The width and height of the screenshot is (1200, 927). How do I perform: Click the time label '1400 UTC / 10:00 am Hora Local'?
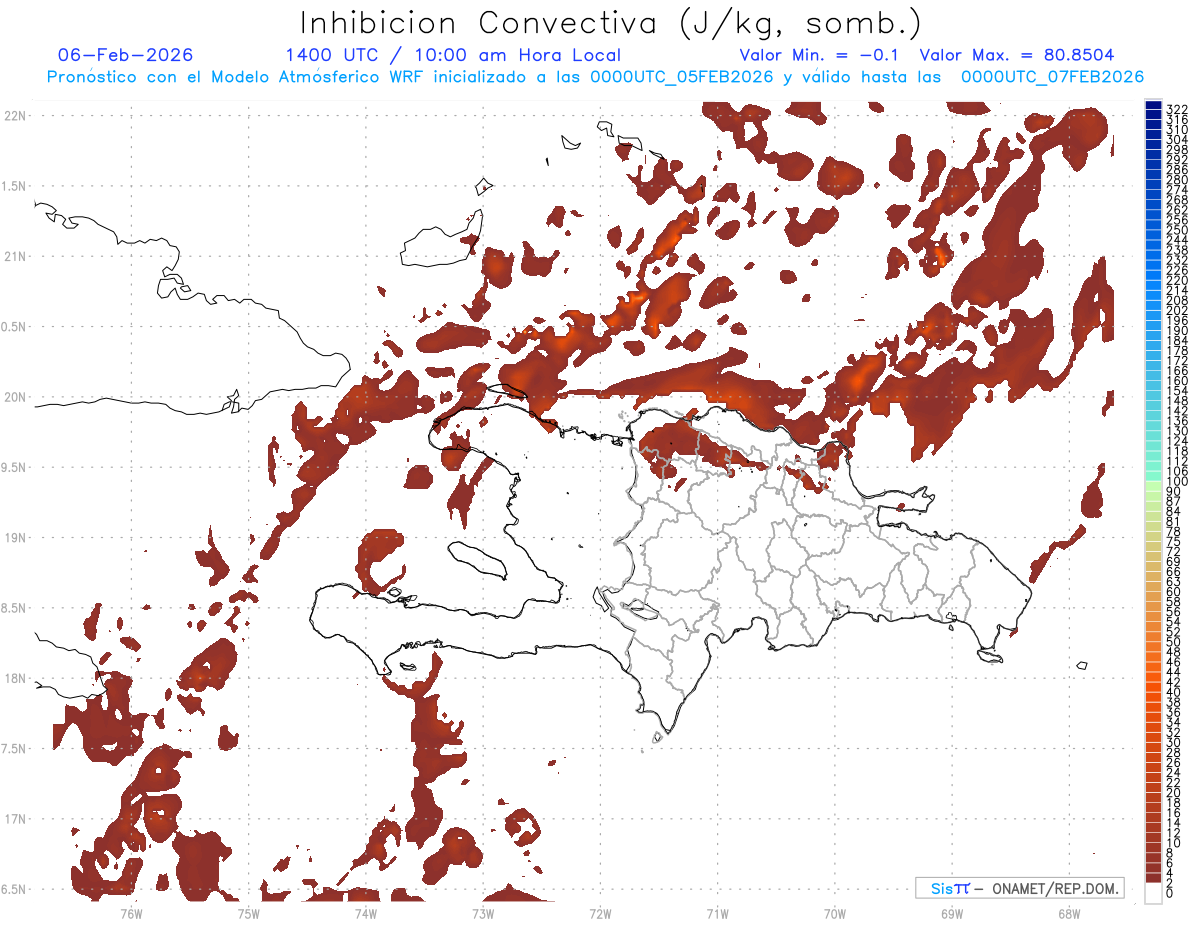pos(453,55)
